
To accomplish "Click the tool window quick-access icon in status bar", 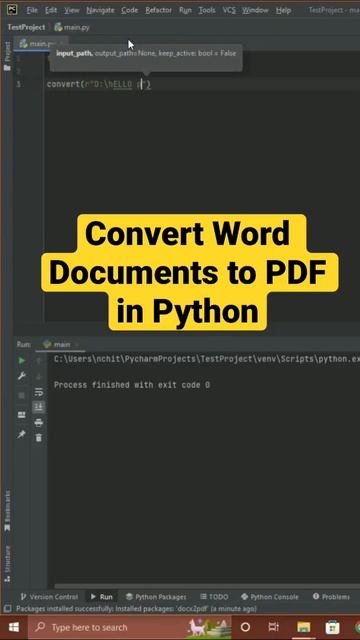I will pyautogui.click(x=7, y=609).
